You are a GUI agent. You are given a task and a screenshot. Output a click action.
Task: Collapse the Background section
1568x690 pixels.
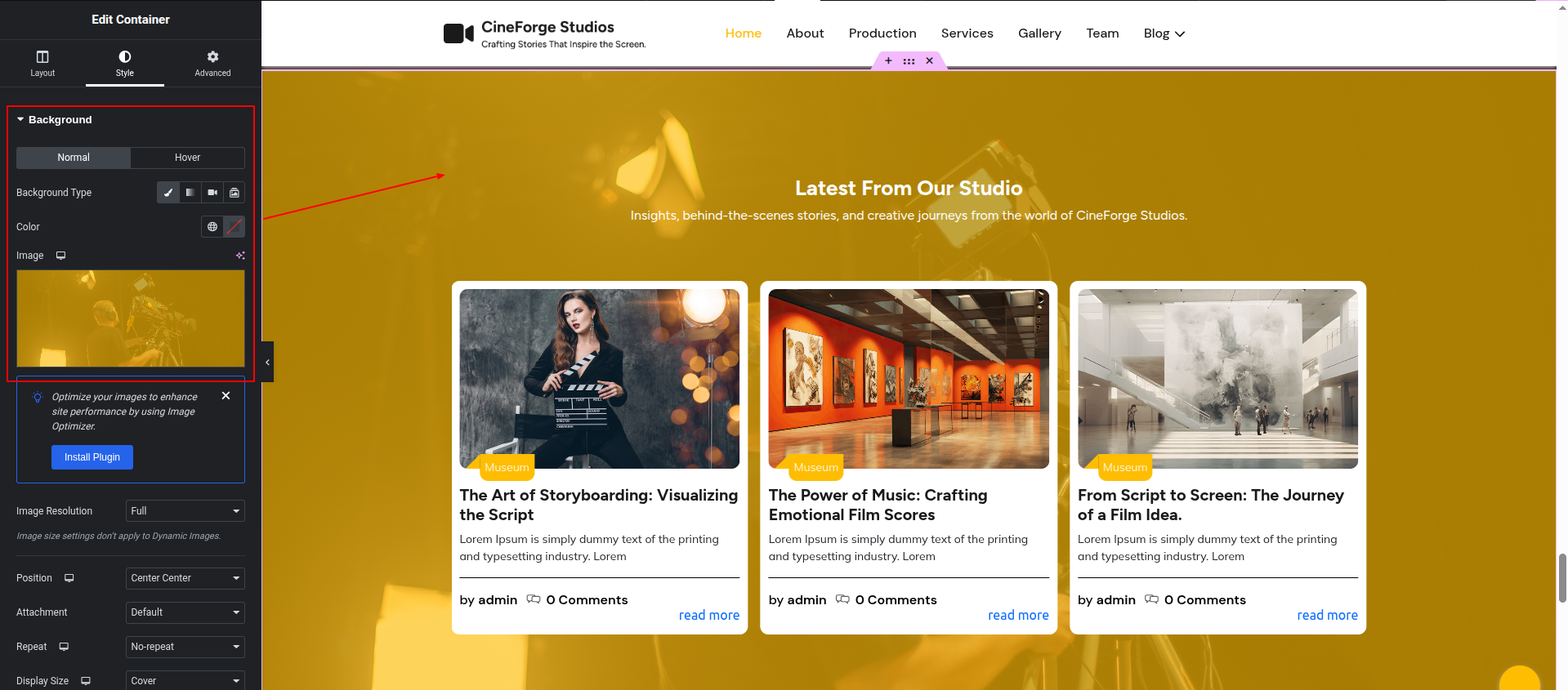(54, 120)
